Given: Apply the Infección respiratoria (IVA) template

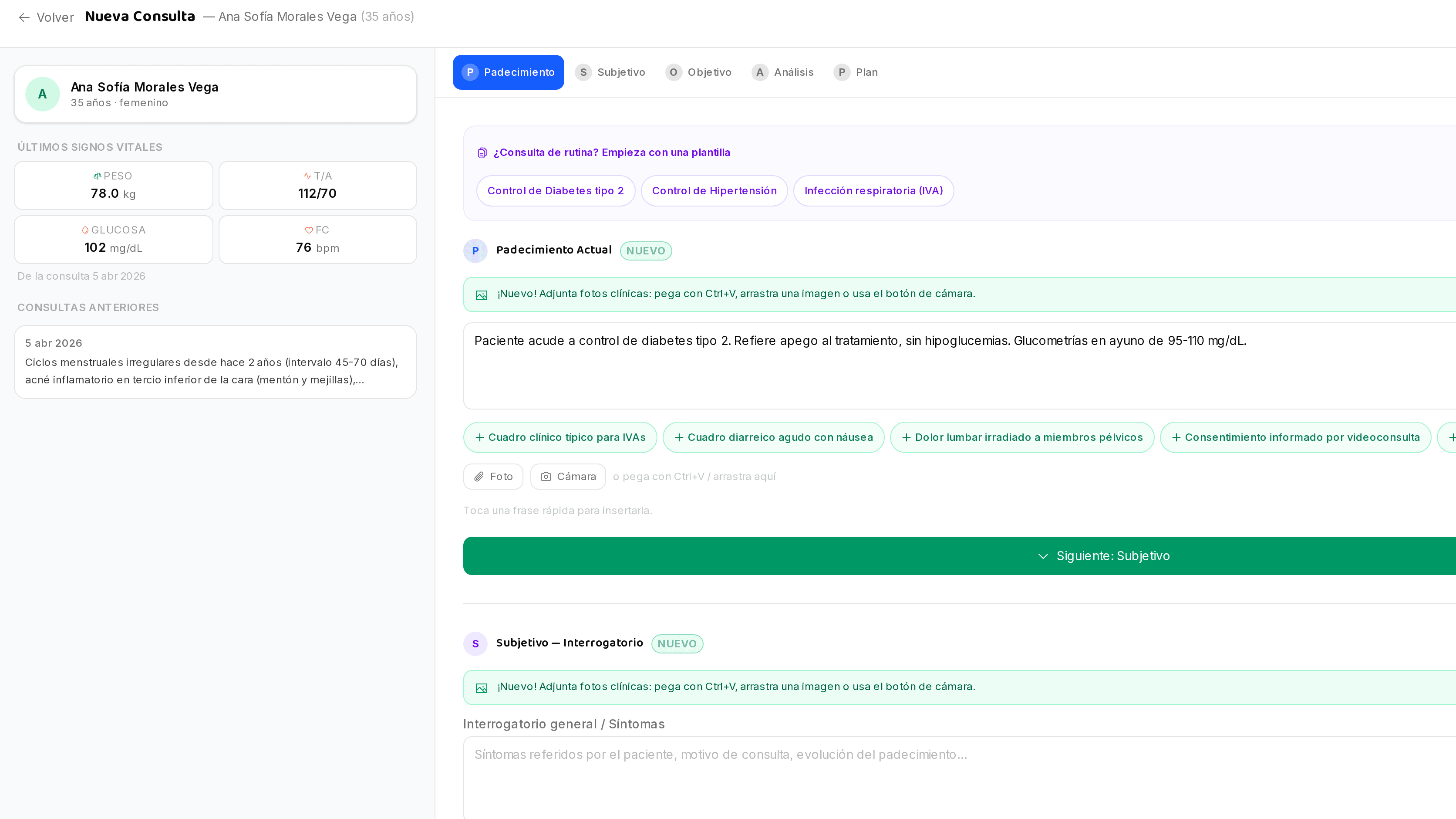Looking at the screenshot, I should coord(874,191).
